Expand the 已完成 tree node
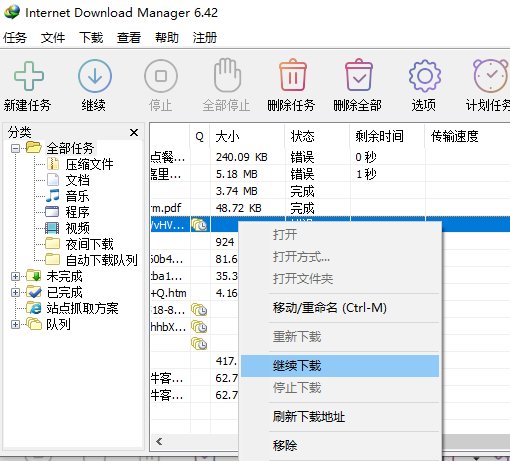This screenshot has width=510, height=461. pos(15,292)
